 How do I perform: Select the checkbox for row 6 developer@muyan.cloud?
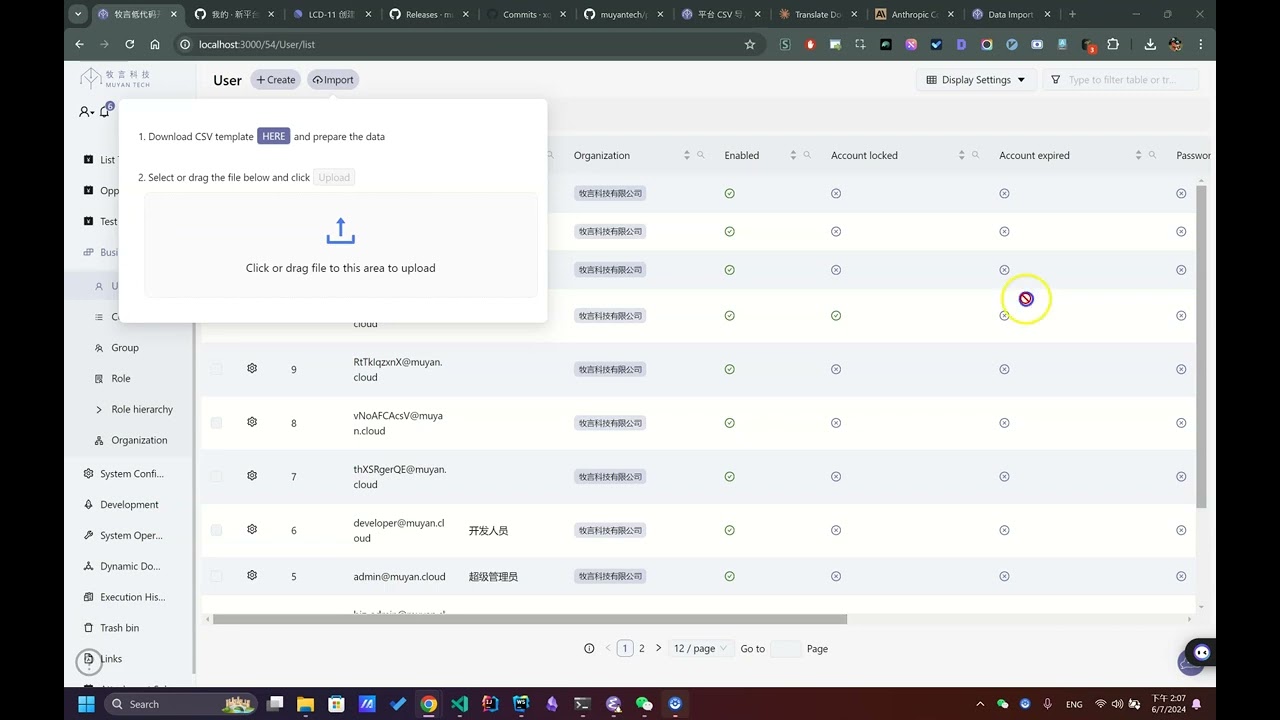216,530
